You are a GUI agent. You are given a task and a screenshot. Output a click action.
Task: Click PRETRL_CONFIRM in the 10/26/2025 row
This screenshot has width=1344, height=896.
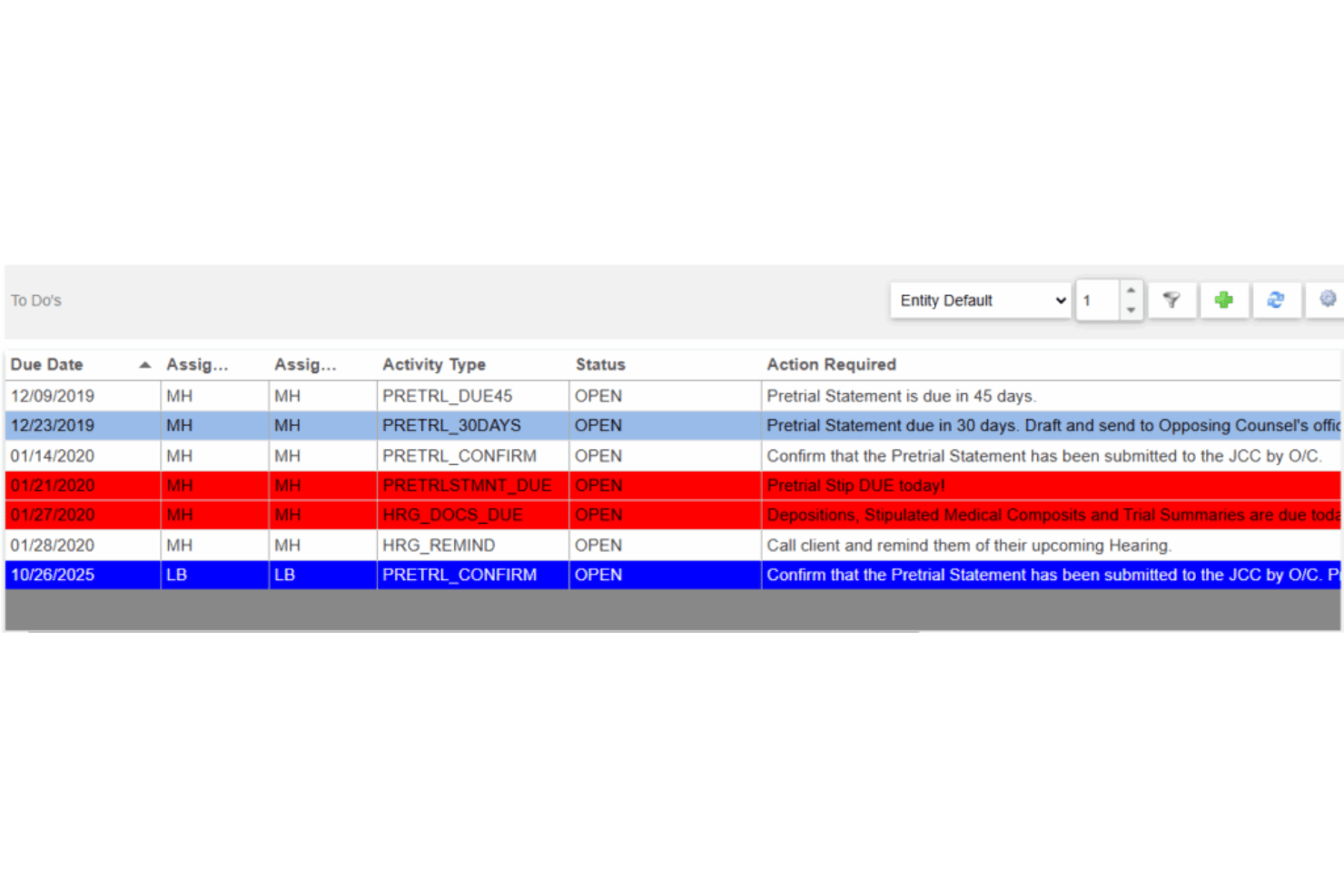[460, 575]
